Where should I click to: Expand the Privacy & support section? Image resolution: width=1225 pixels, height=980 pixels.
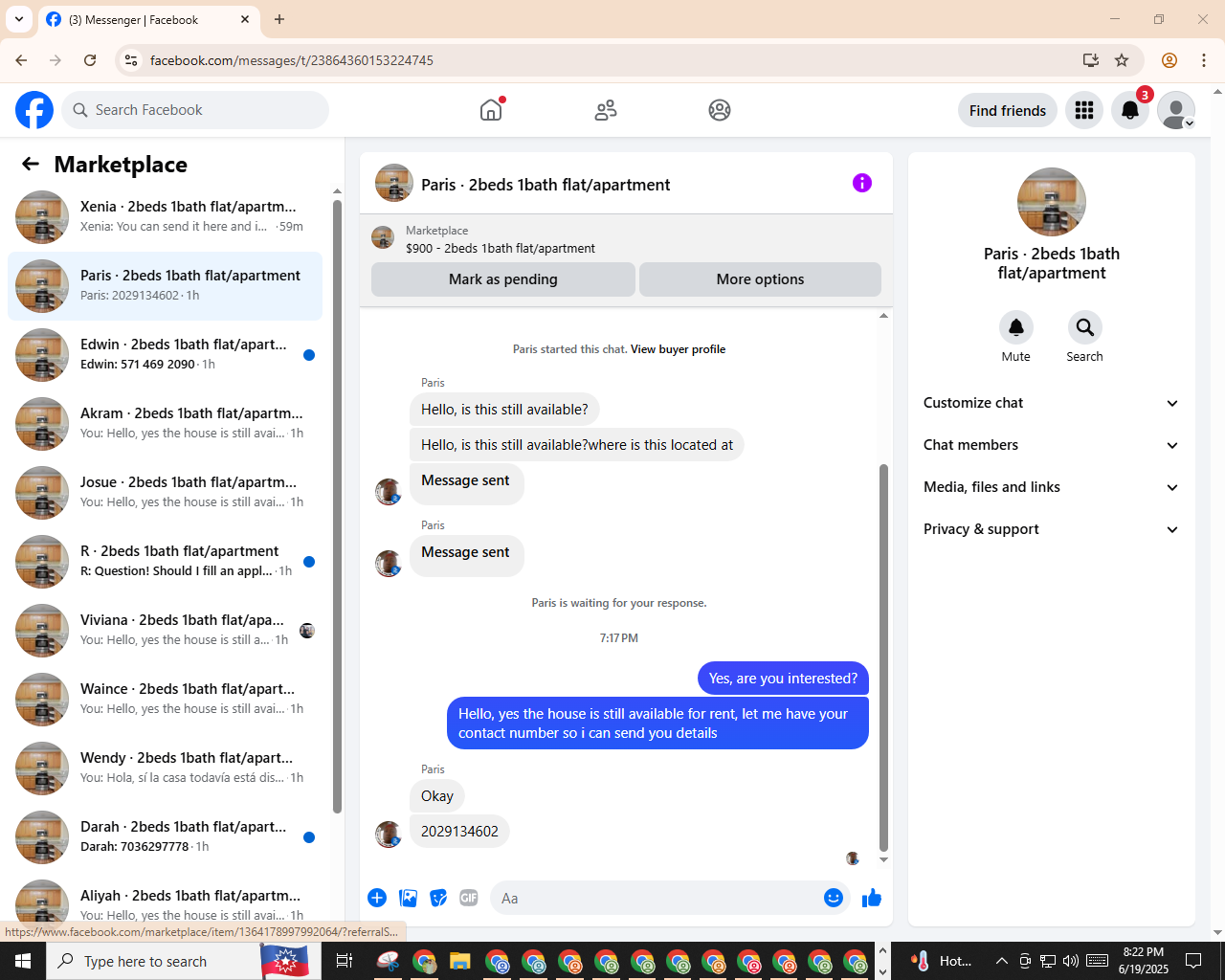pyautogui.click(x=1052, y=529)
